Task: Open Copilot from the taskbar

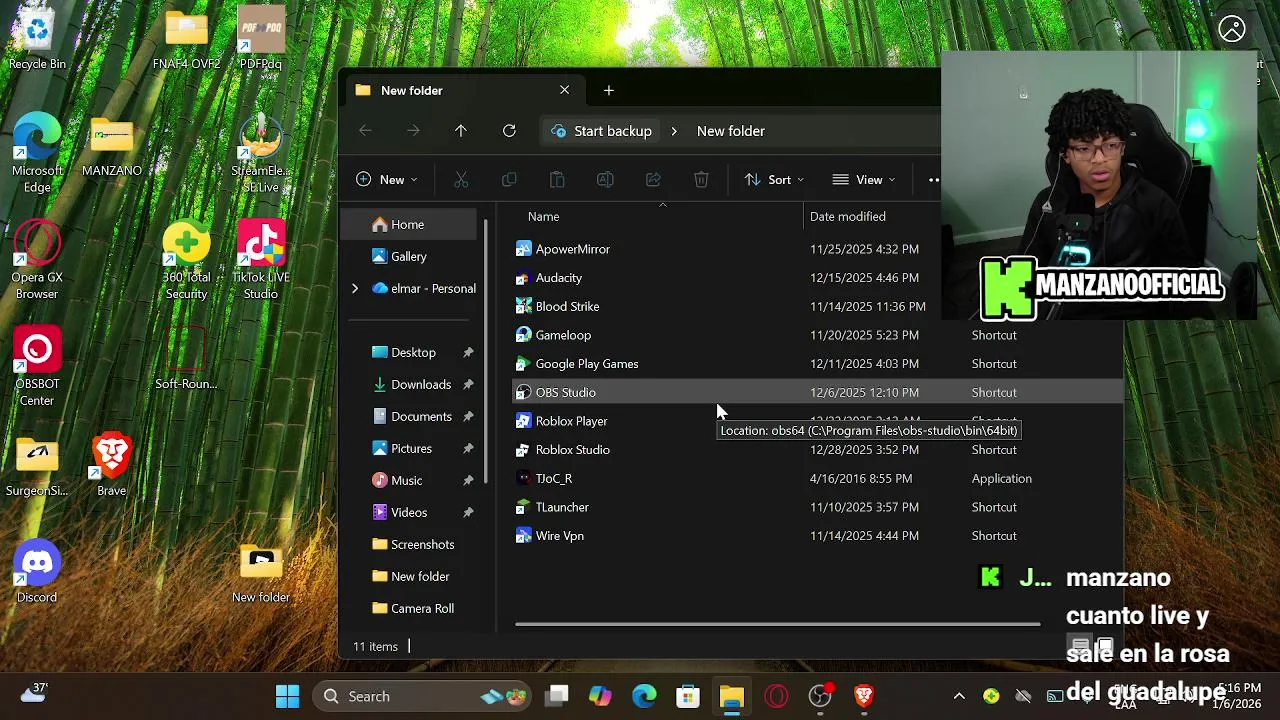Action: (x=600, y=696)
